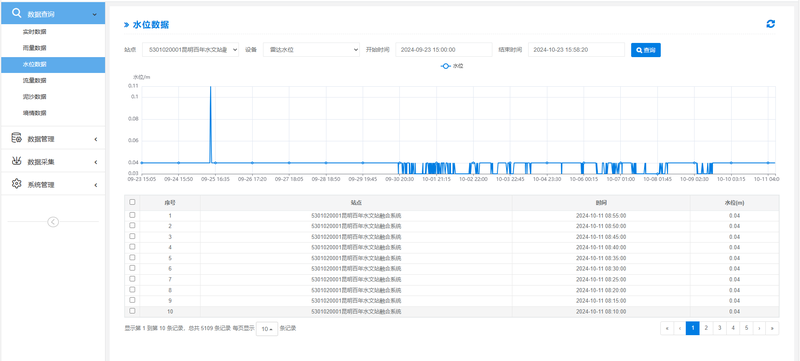Jump to the last page with » button
Image resolution: width=800 pixels, height=361 pixels.
pyautogui.click(x=772, y=328)
